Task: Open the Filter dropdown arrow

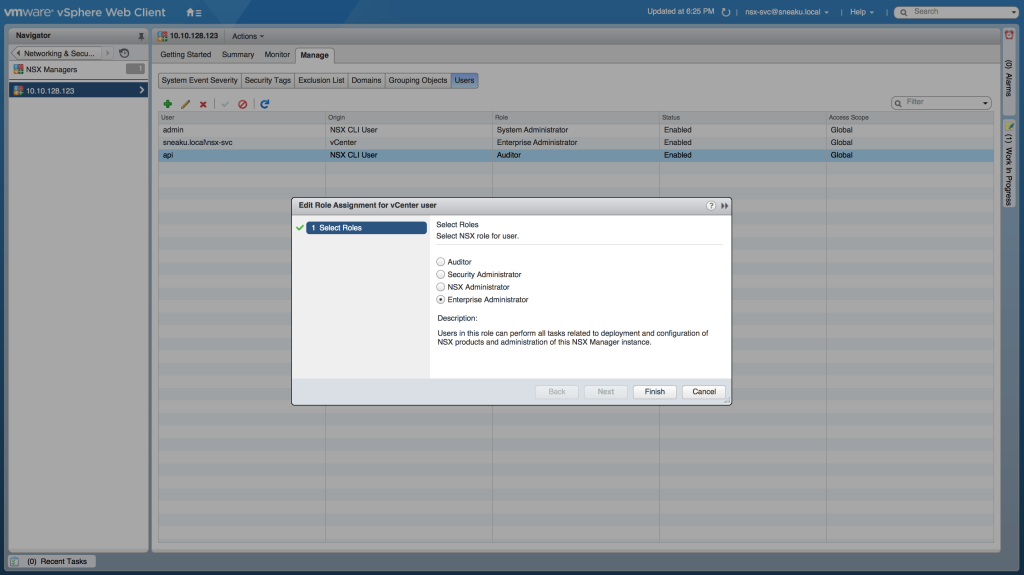Action: (985, 103)
